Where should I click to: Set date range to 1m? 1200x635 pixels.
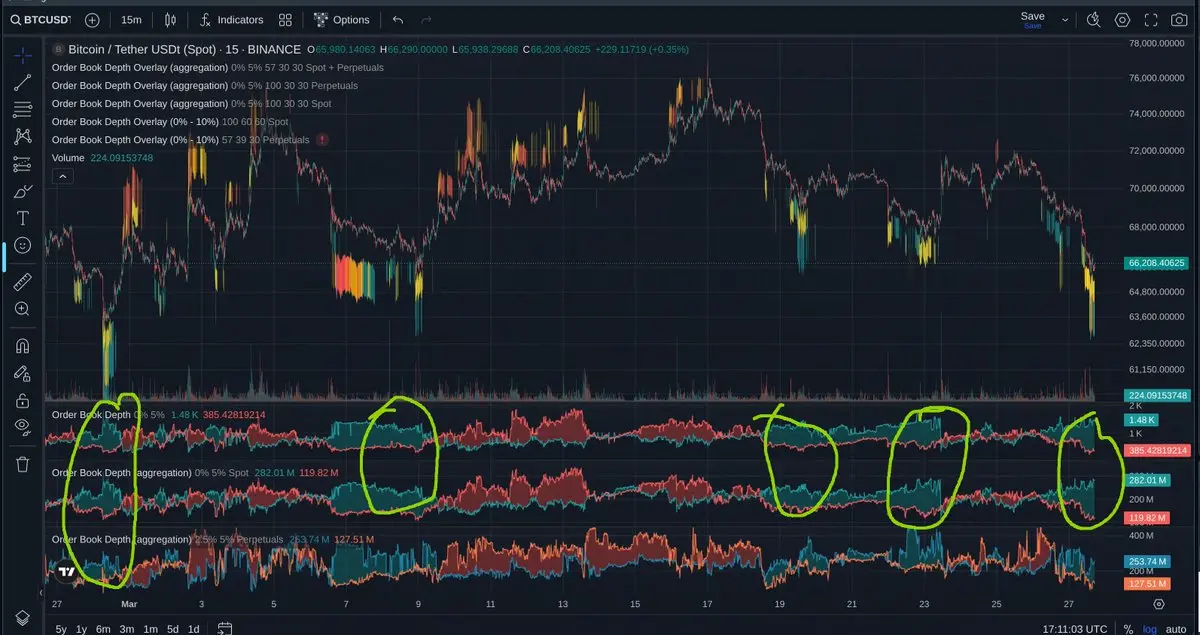(x=150, y=629)
